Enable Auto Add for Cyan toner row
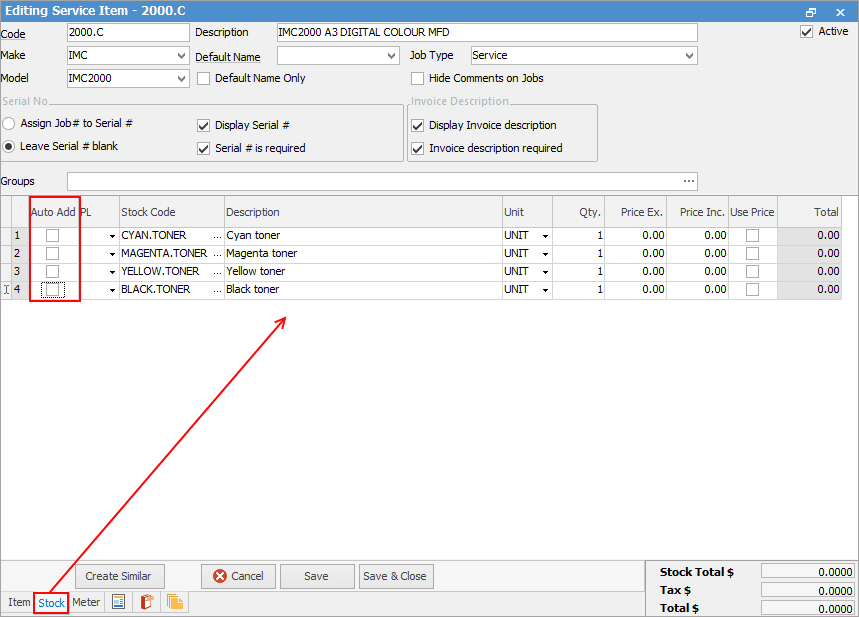 coord(52,236)
